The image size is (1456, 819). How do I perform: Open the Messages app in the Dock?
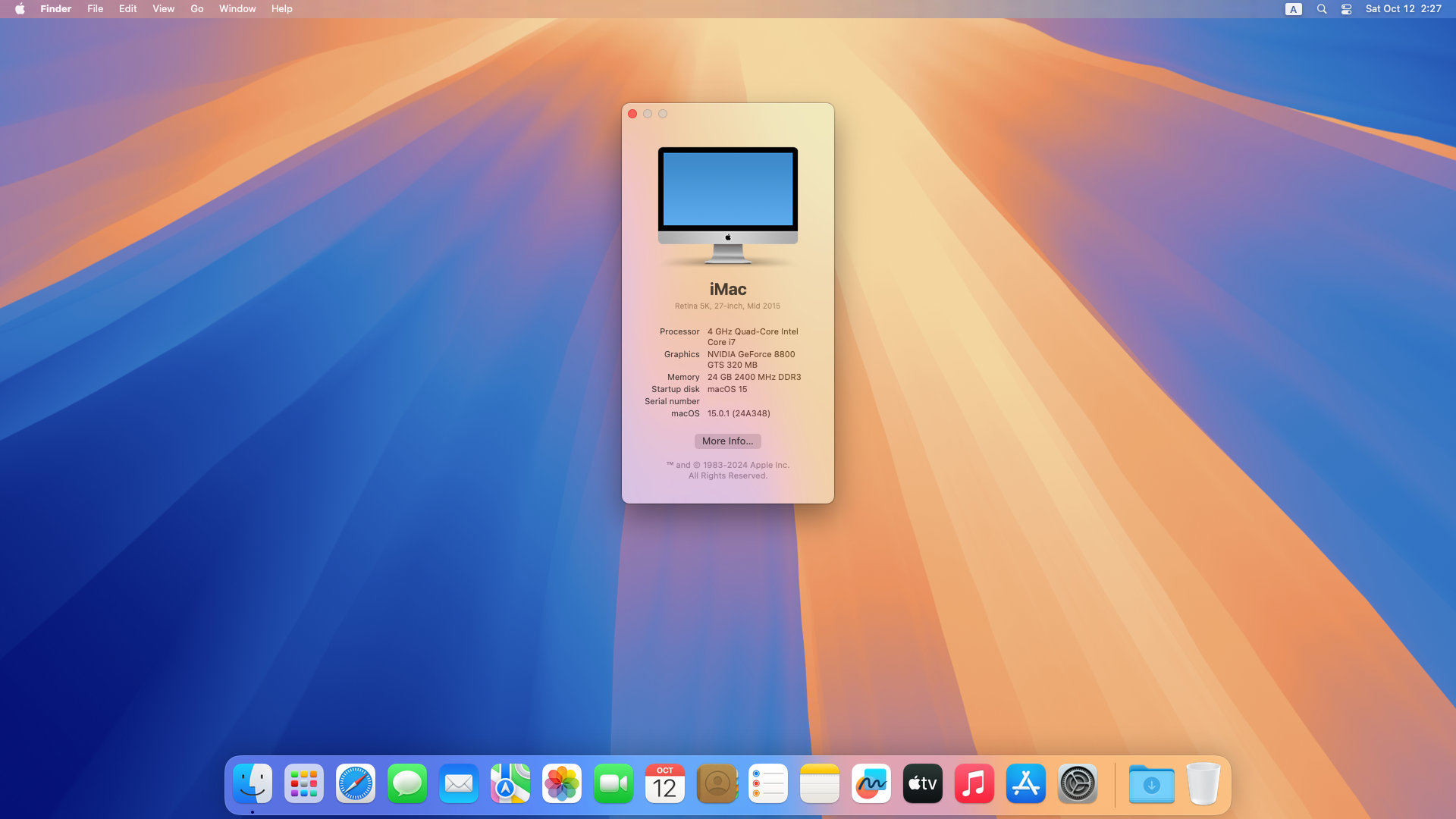click(x=407, y=783)
